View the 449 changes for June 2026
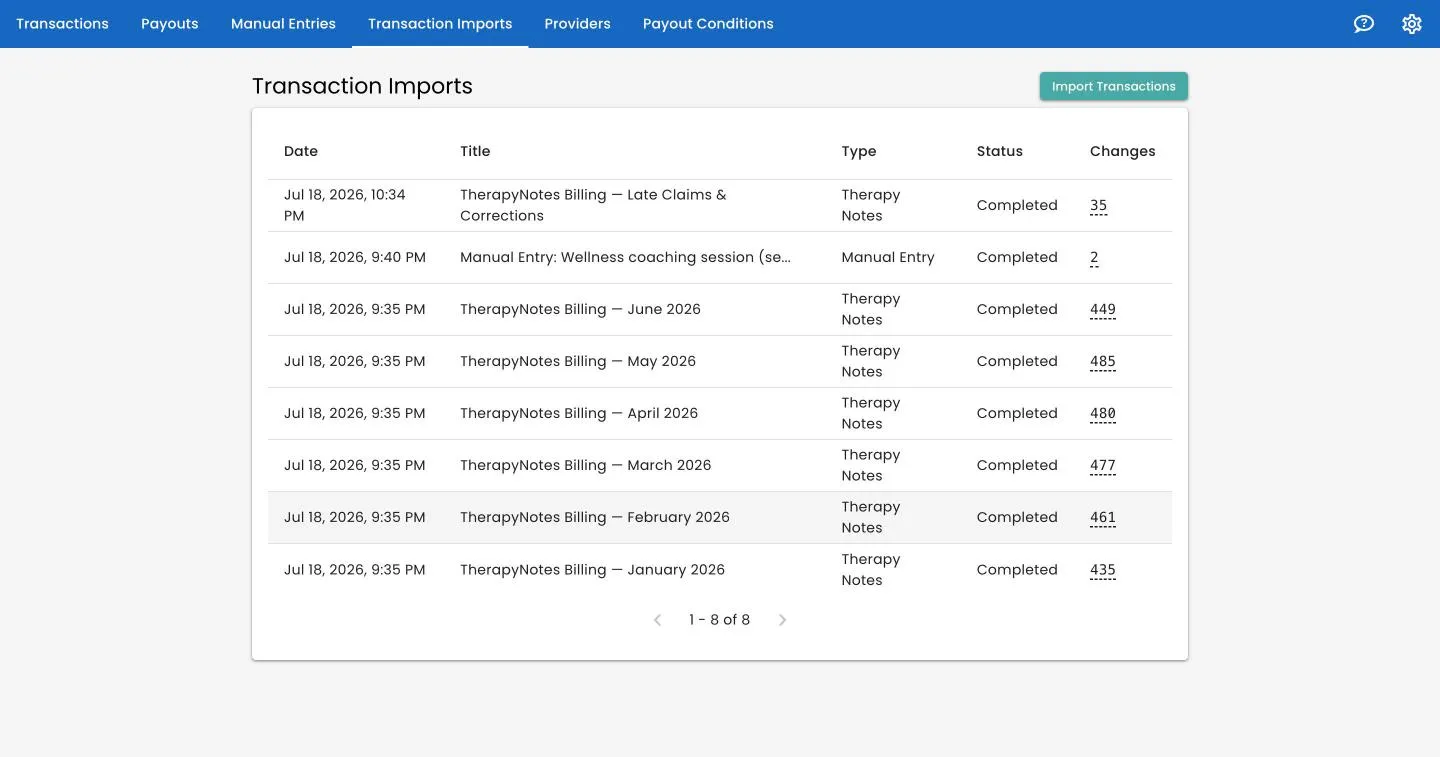Image resolution: width=1440 pixels, height=757 pixels. pos(1103,310)
